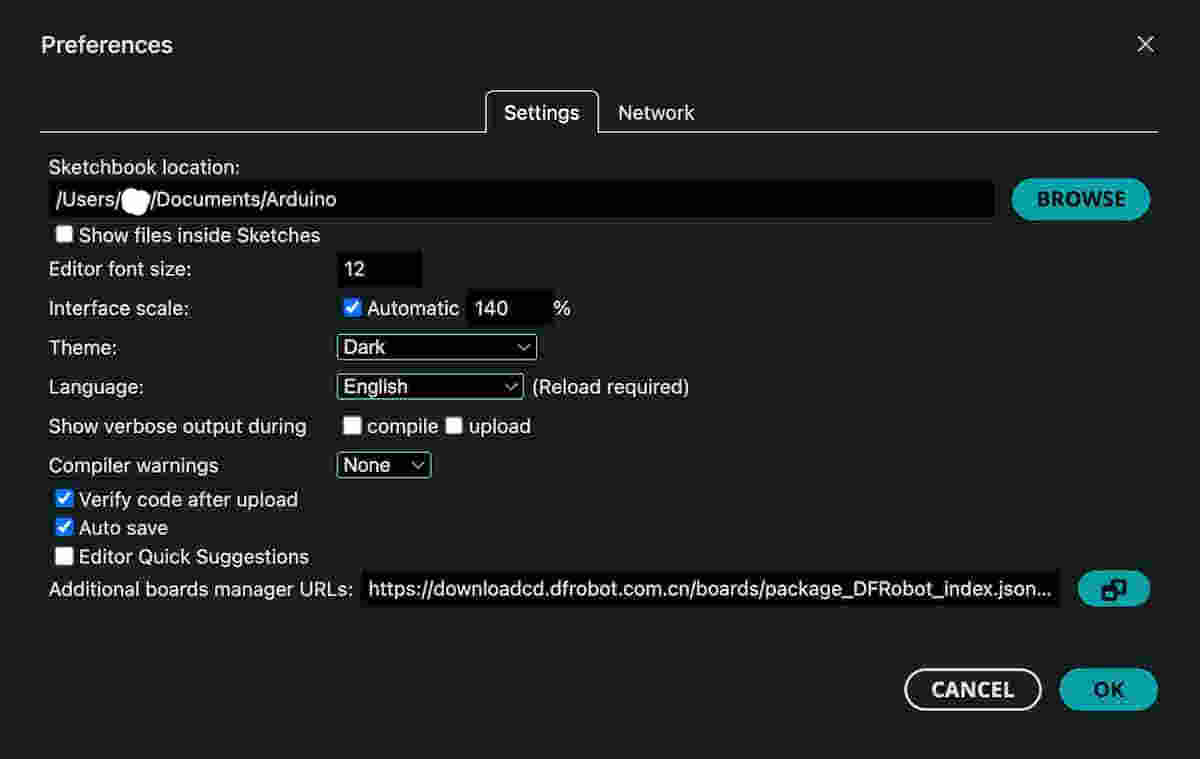The height and width of the screenshot is (759, 1200).
Task: Disable Auto save checkbox
Action: [x=64, y=527]
